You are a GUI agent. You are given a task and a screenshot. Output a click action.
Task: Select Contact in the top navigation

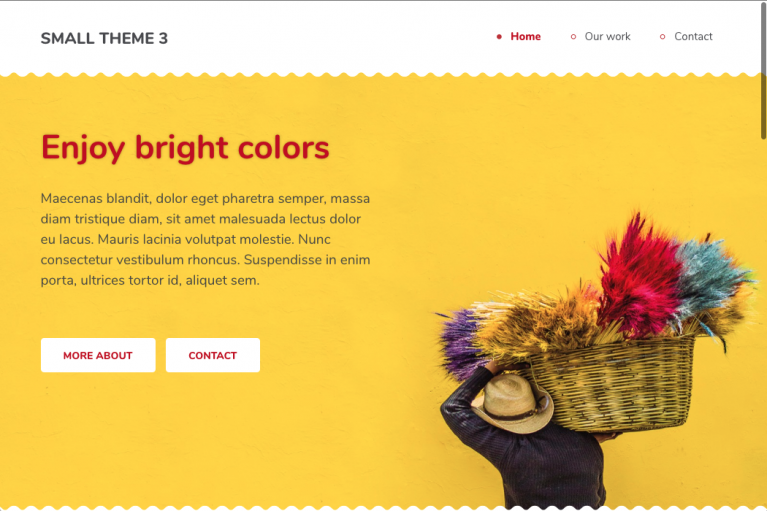tap(693, 37)
